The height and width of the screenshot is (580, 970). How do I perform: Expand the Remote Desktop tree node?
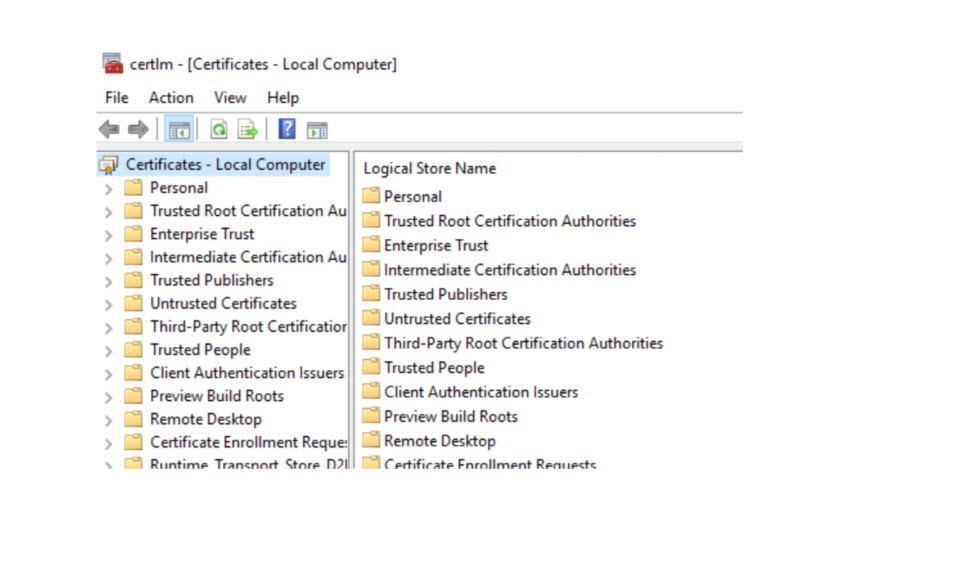[108, 419]
